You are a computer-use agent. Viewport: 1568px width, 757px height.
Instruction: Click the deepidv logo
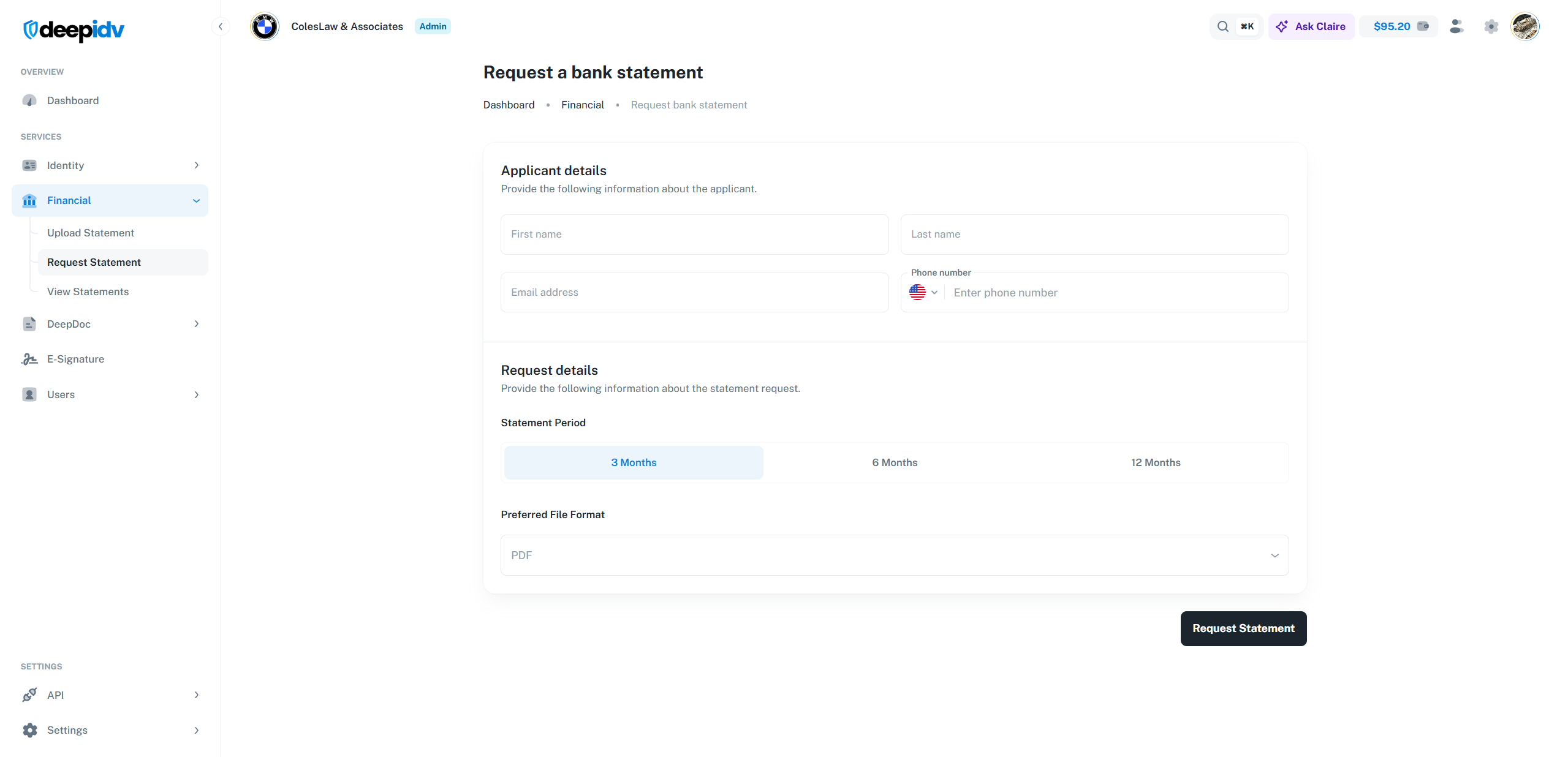pos(74,29)
